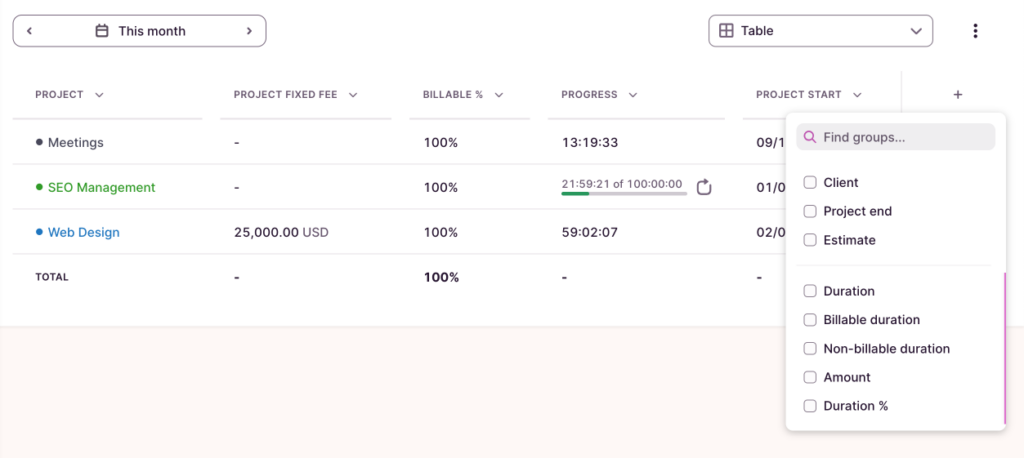Open the three-dot more options menu
The width and height of the screenshot is (1024, 458).
point(975,31)
